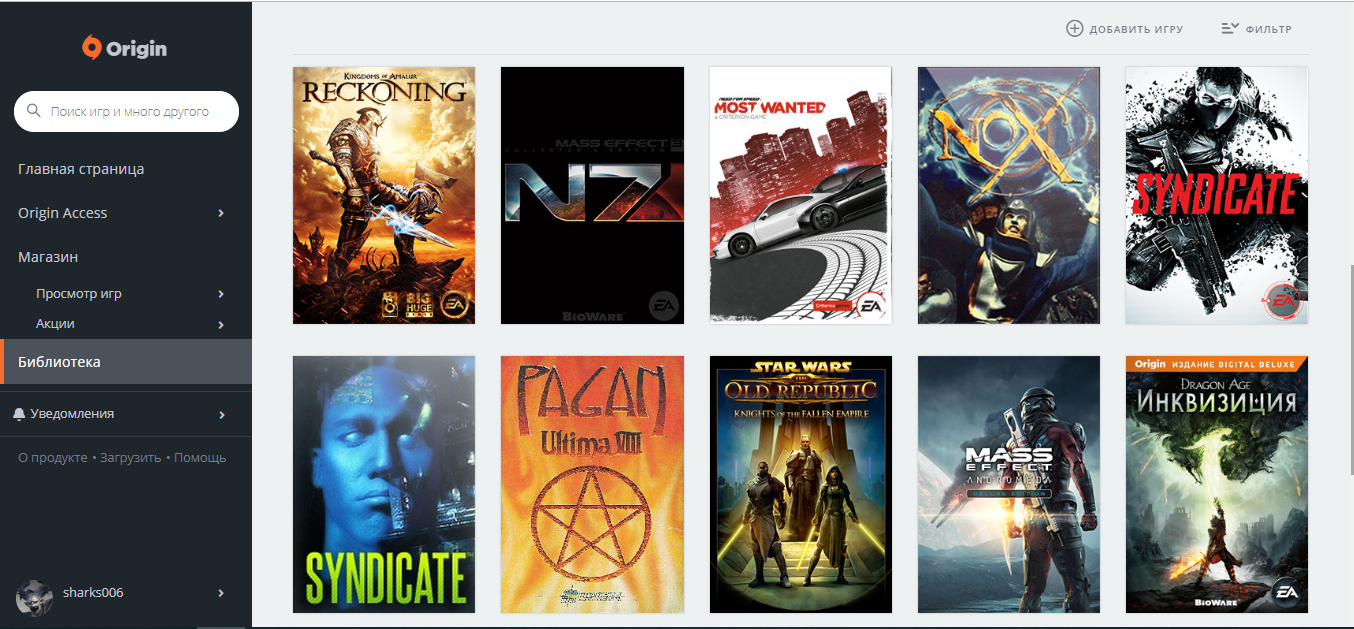Click the sharks006 avatar picture
1354x629 pixels.
[x=34, y=597]
